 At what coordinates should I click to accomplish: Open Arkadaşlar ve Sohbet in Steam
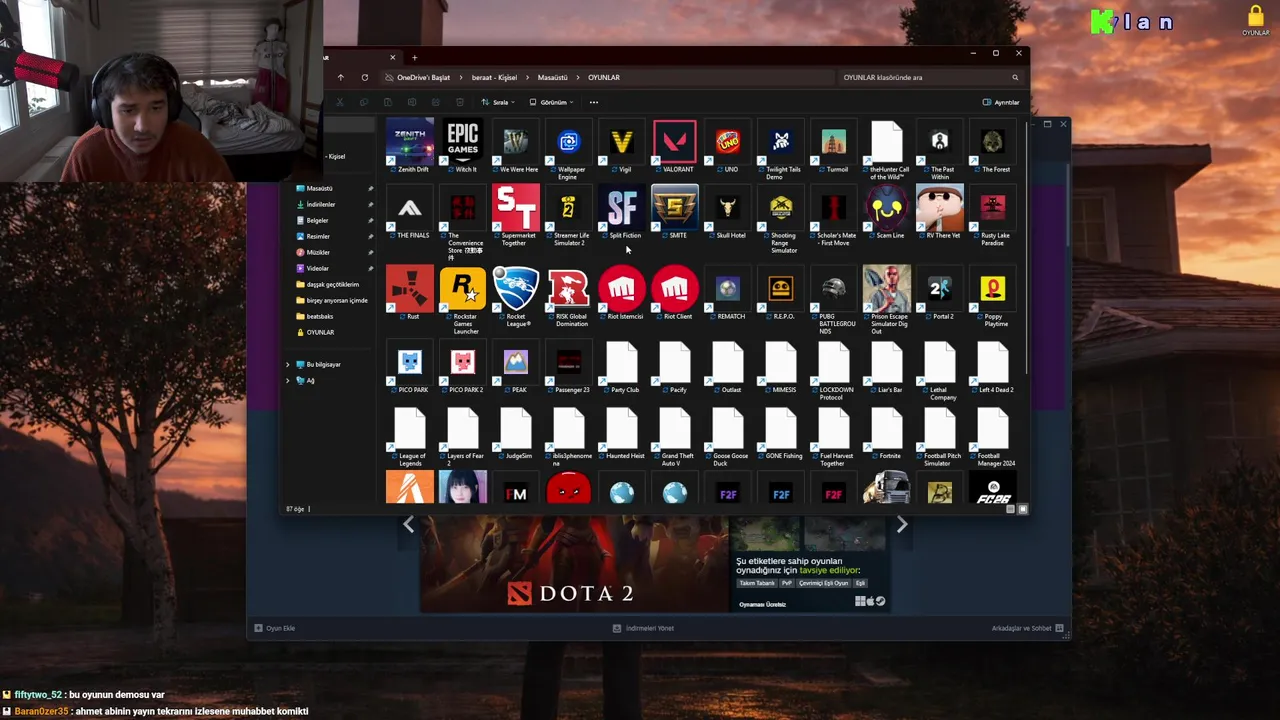click(1027, 628)
